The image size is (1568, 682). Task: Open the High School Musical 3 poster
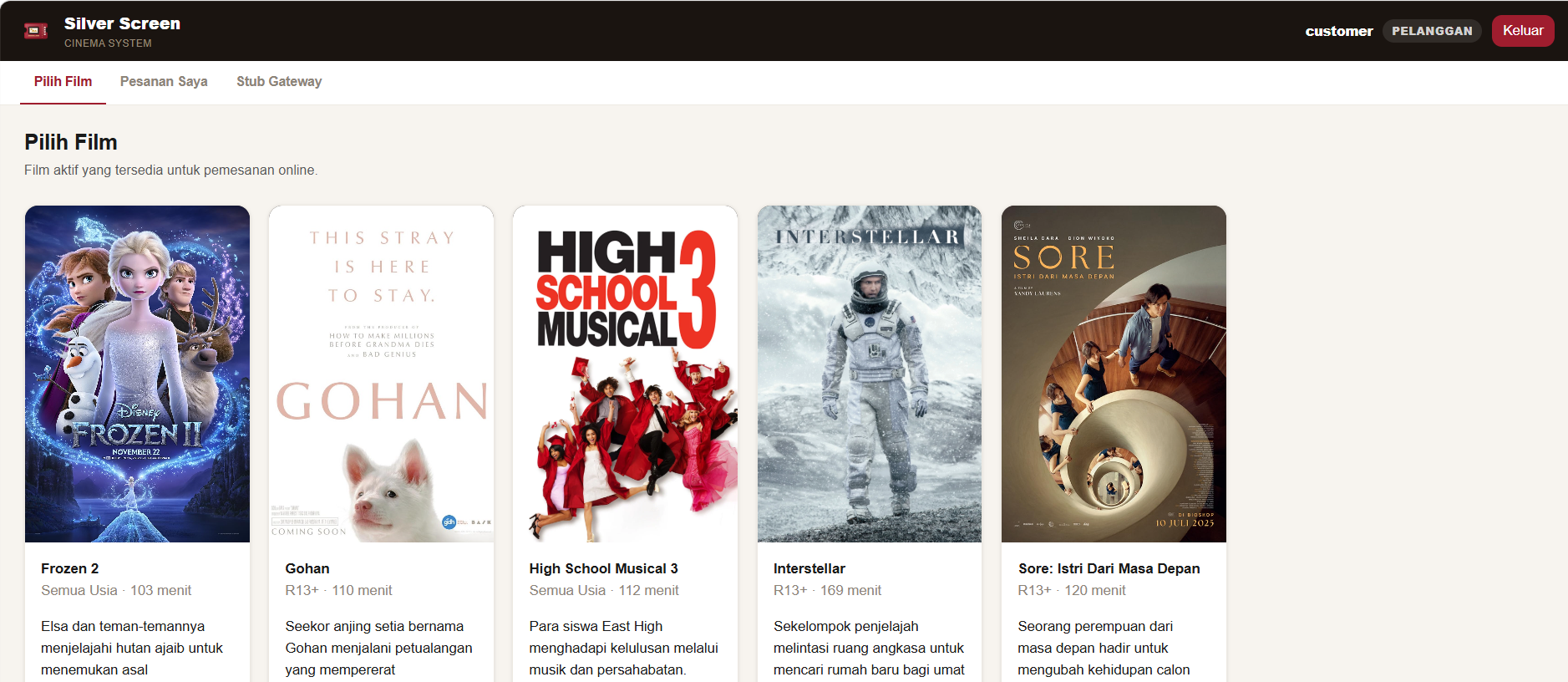pos(626,374)
